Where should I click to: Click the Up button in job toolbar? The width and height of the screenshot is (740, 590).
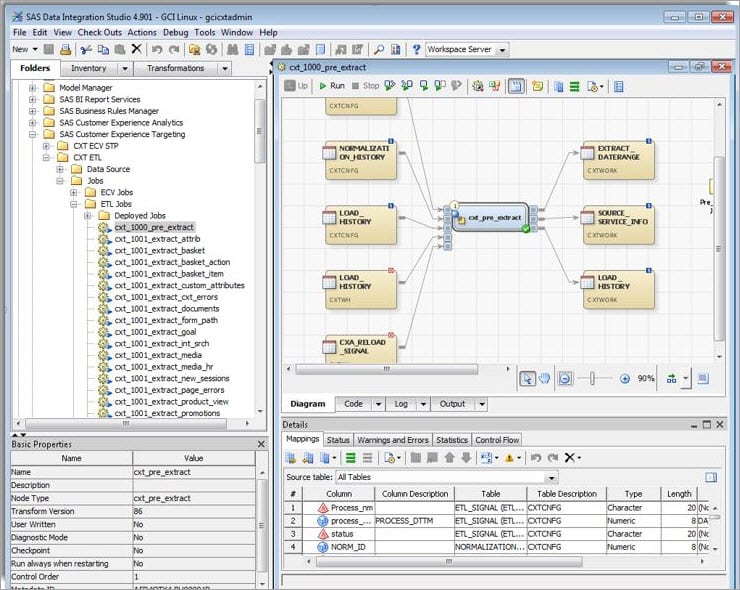point(296,86)
